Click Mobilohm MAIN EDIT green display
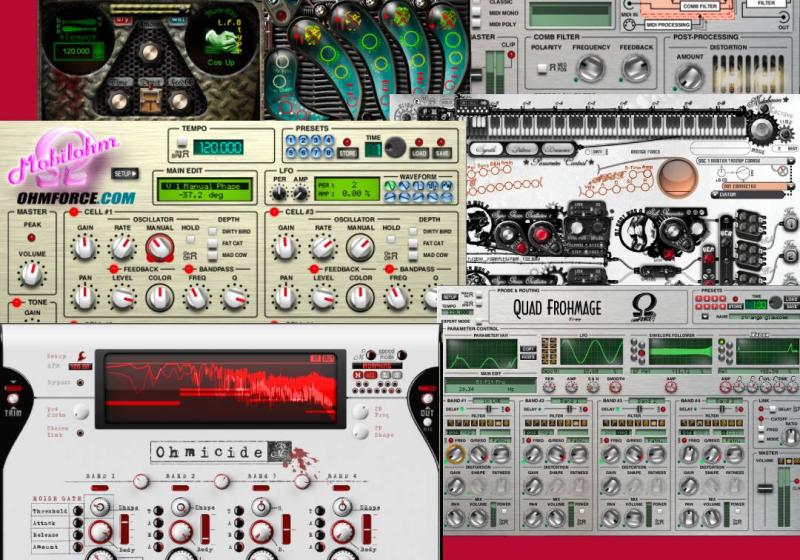This screenshot has height=560, width=800. tap(205, 190)
